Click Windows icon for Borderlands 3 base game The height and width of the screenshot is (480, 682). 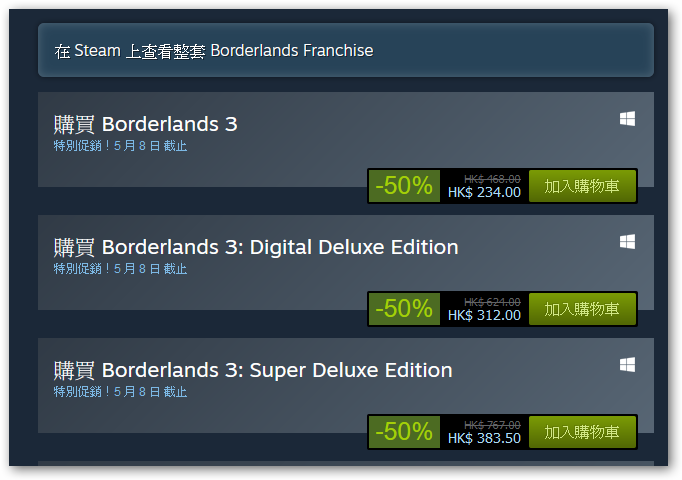pyautogui.click(x=627, y=119)
